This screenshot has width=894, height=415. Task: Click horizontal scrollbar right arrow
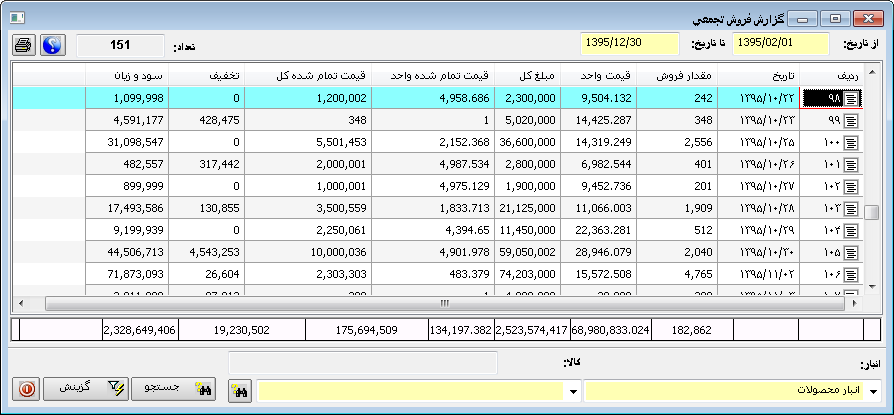855,303
